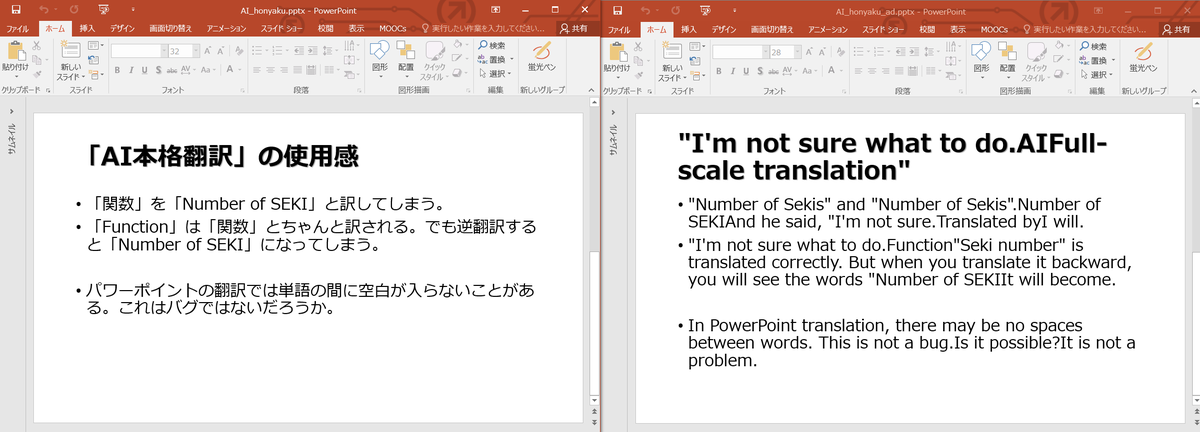Open font color dropdown in right window
This screenshot has height=432, width=1200.
[x=841, y=71]
